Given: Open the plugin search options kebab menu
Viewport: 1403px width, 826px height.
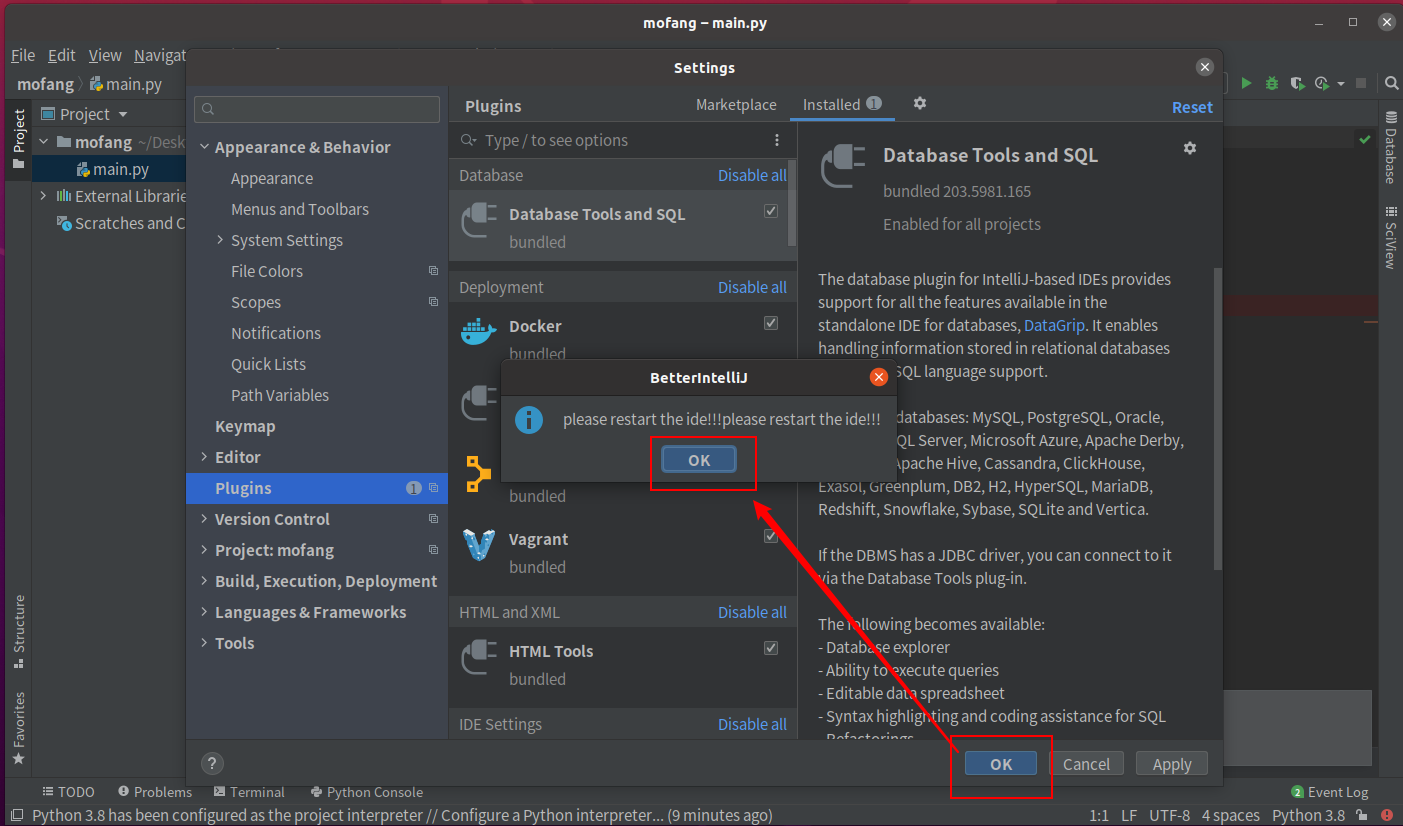Looking at the screenshot, I should [x=777, y=140].
